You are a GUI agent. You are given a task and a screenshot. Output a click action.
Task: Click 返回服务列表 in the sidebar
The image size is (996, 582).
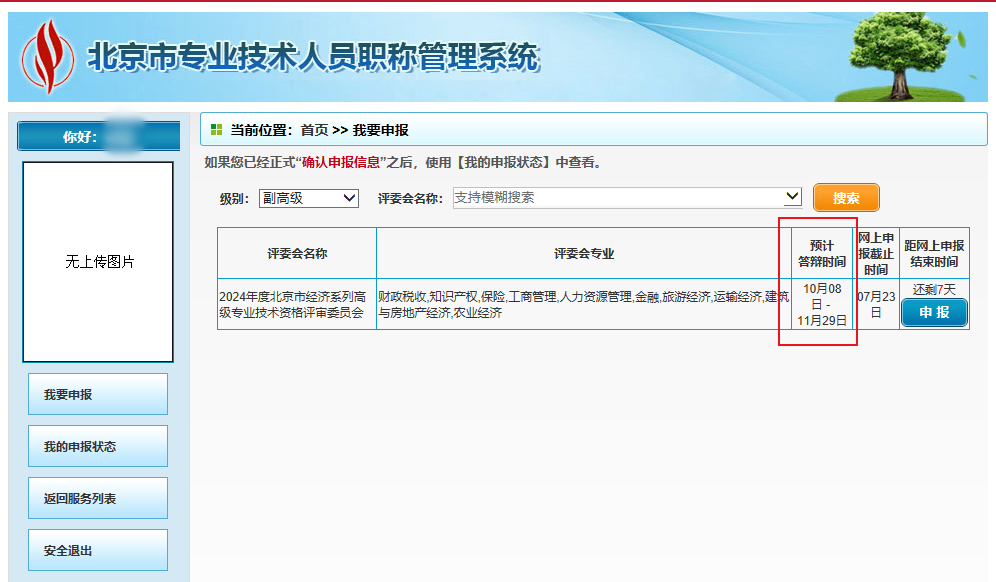point(97,497)
